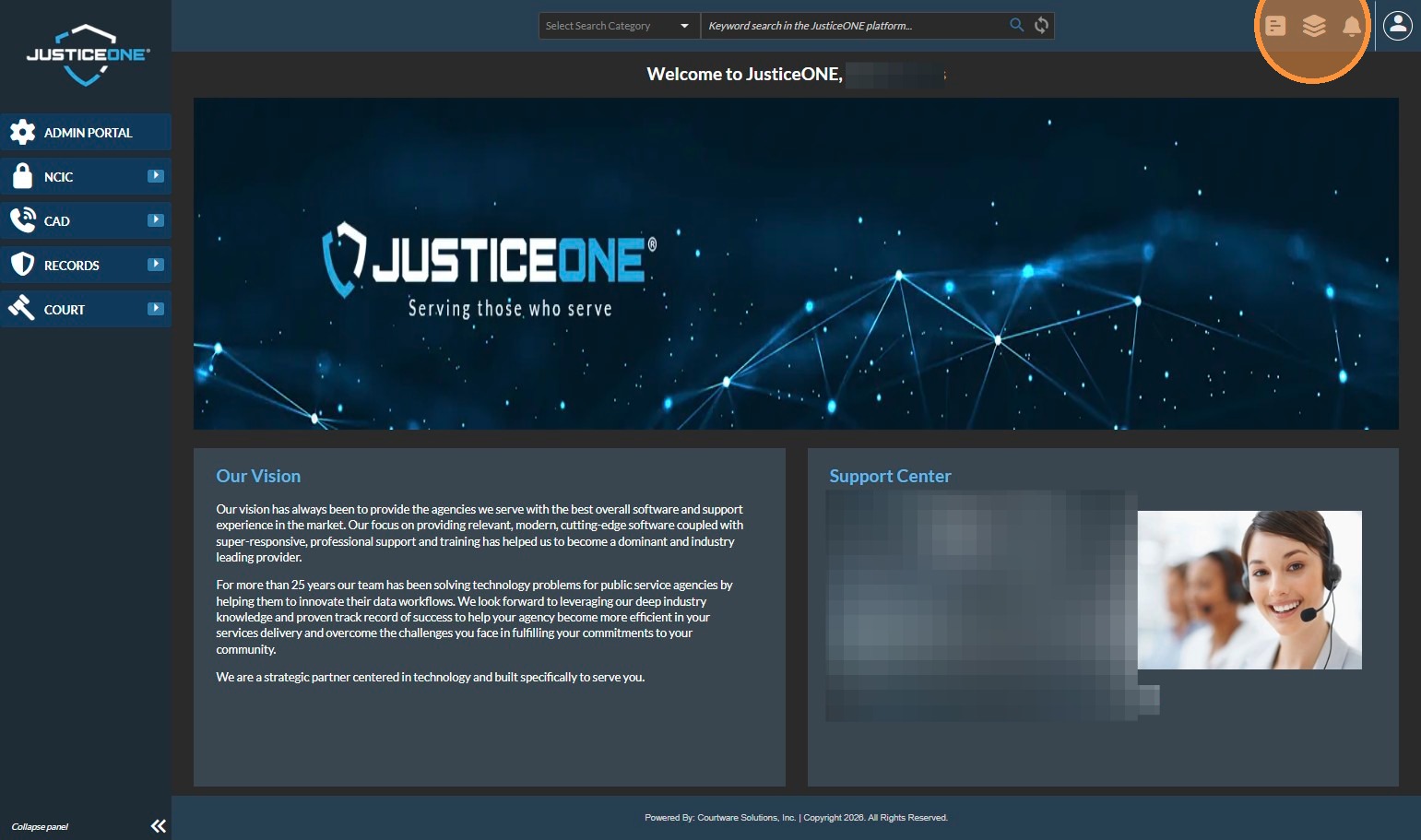
Task: Click the Powered By Courtware Solutions footer text
Action: [x=796, y=818]
